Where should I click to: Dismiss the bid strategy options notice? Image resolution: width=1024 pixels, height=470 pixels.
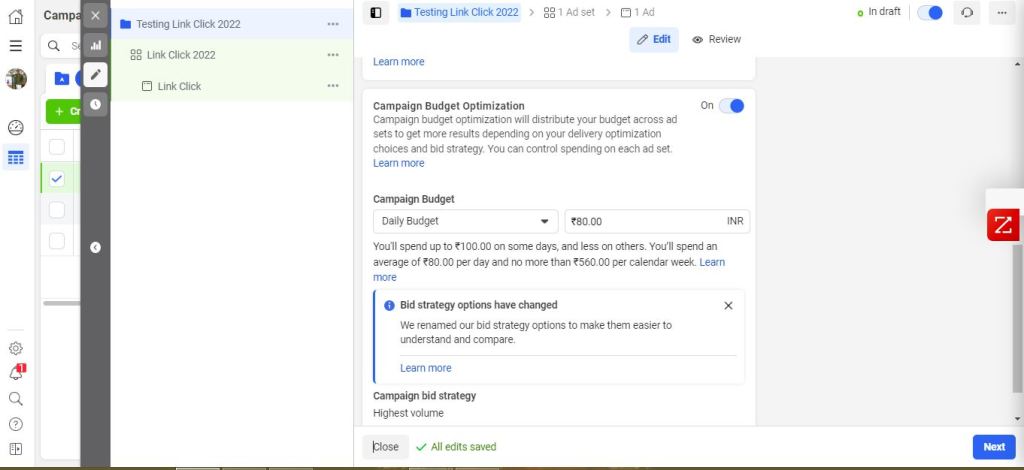pyautogui.click(x=728, y=305)
